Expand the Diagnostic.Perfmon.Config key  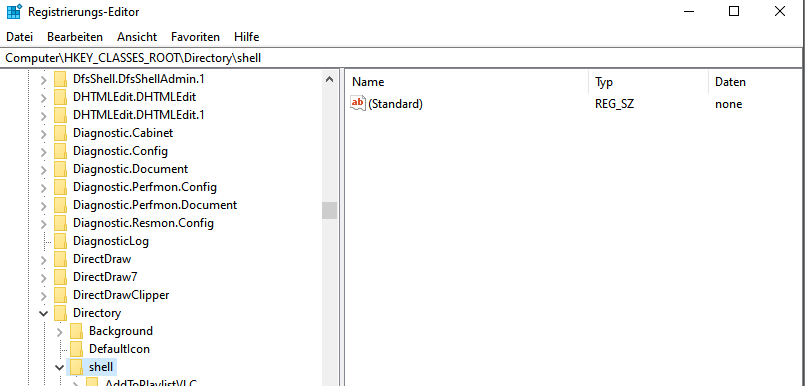point(44,187)
